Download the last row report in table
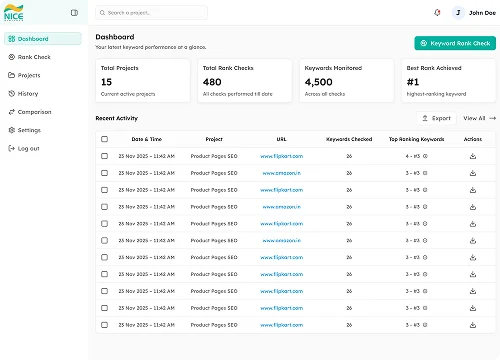The width and height of the screenshot is (500, 360). tap(473, 325)
